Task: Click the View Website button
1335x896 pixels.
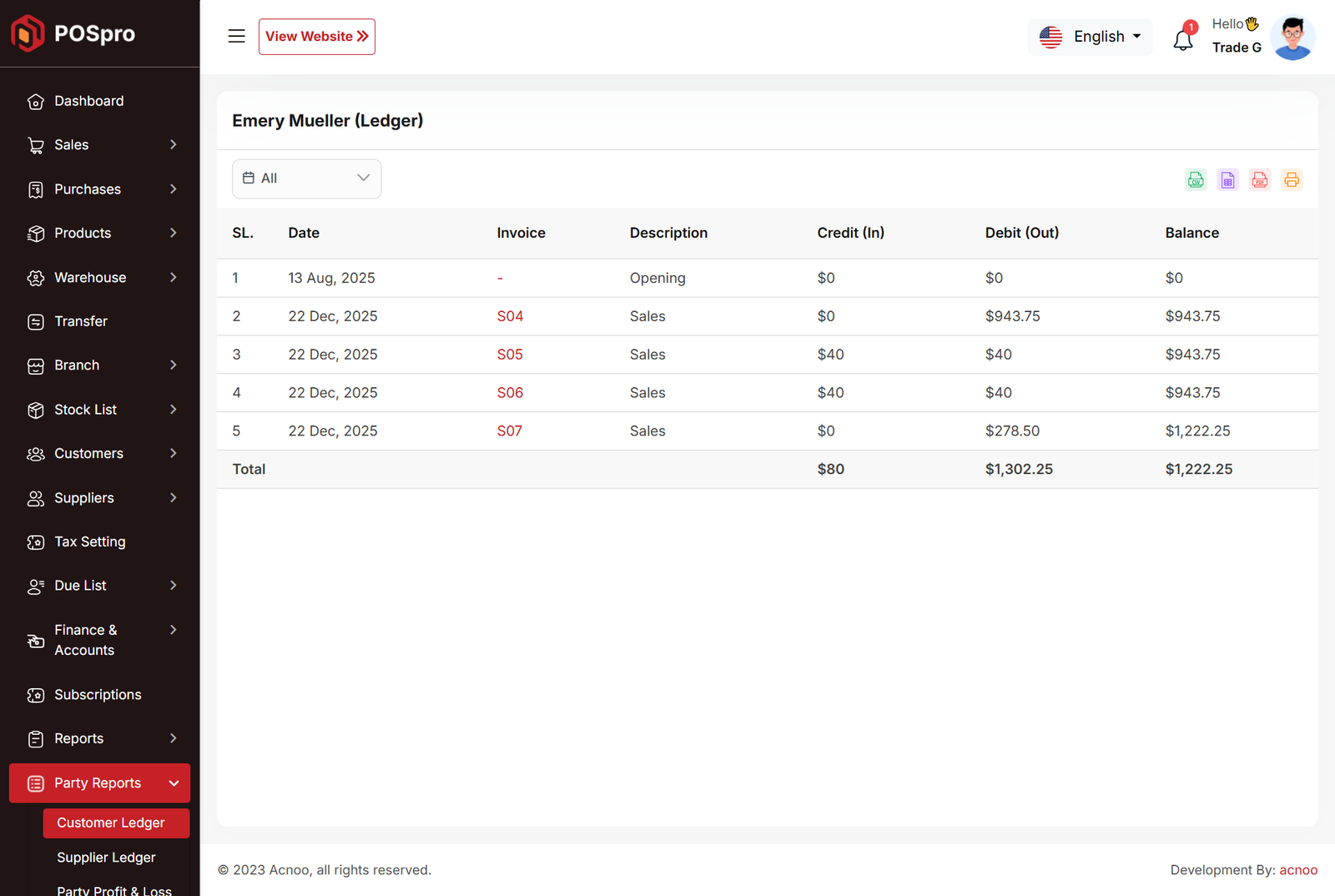Action: coord(316,37)
